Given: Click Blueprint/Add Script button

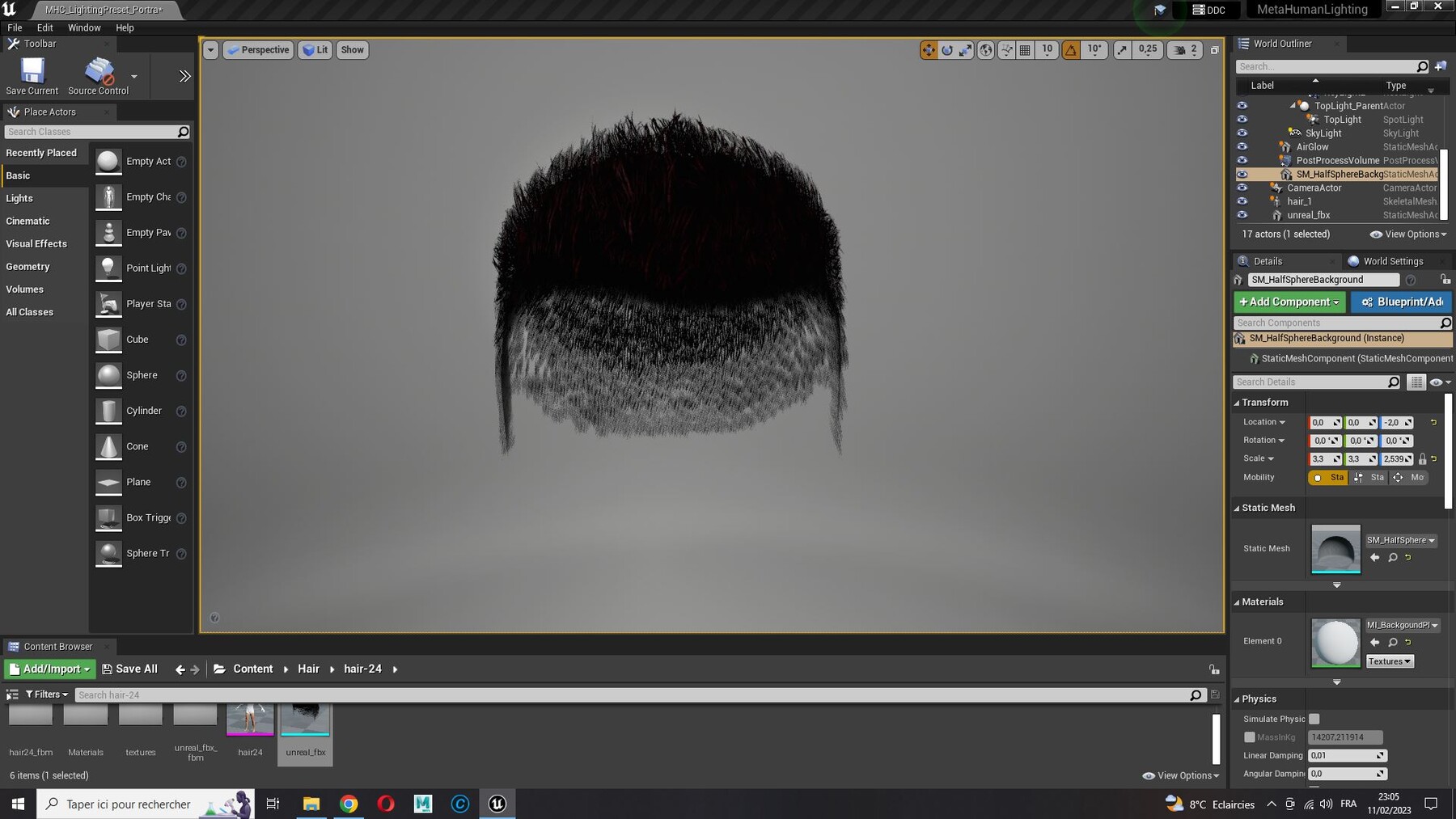Looking at the screenshot, I should point(1402,302).
